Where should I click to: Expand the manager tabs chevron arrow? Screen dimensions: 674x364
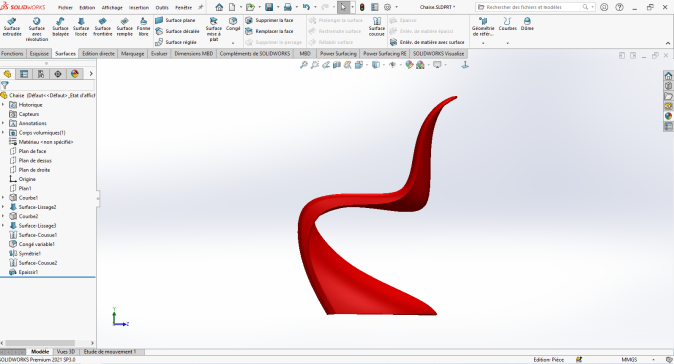click(x=91, y=74)
